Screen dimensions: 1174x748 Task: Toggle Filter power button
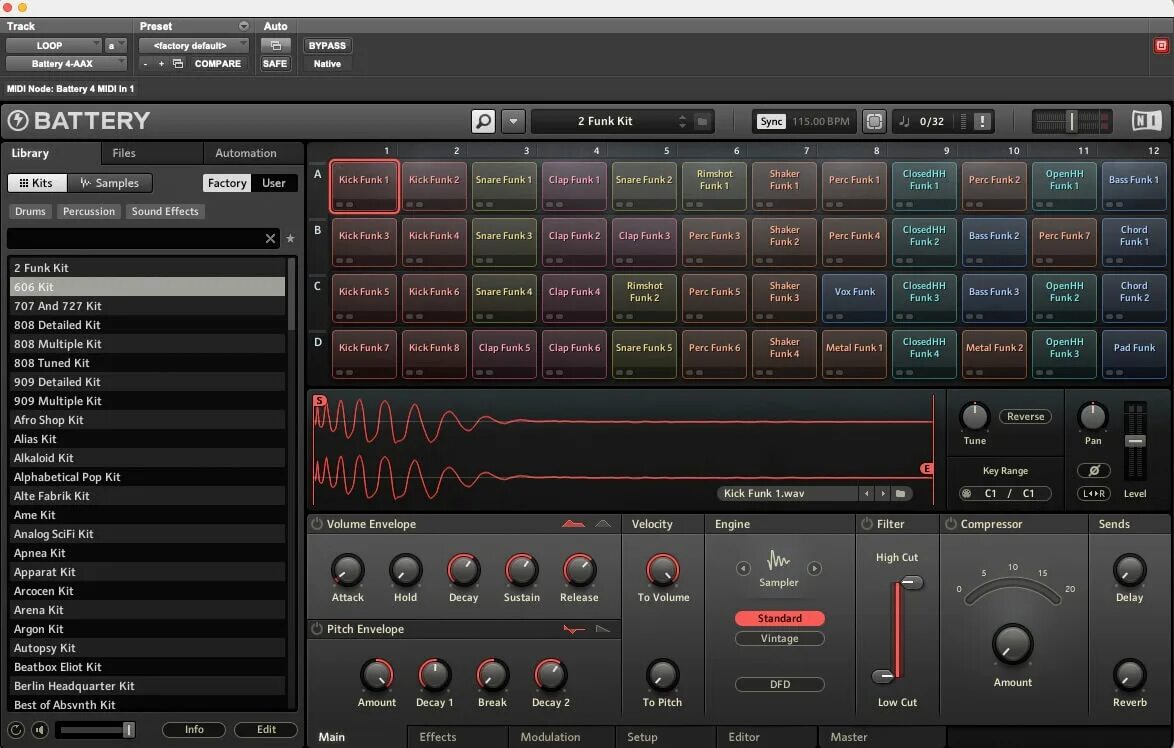tap(867, 524)
